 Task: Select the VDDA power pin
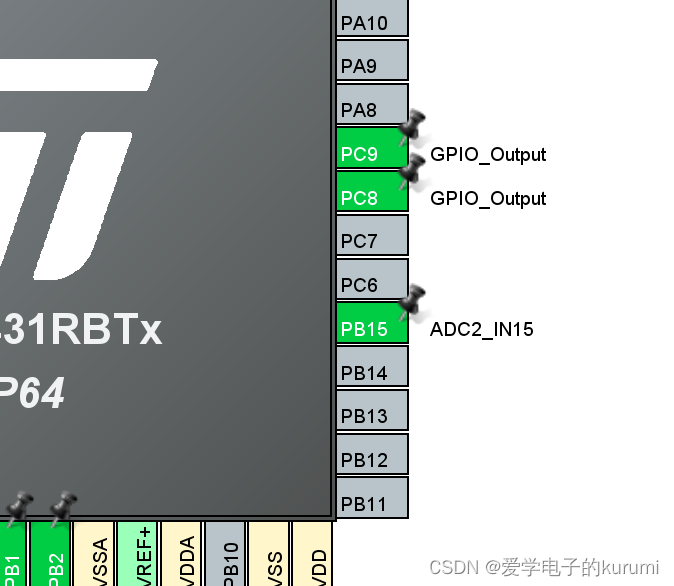[182, 554]
